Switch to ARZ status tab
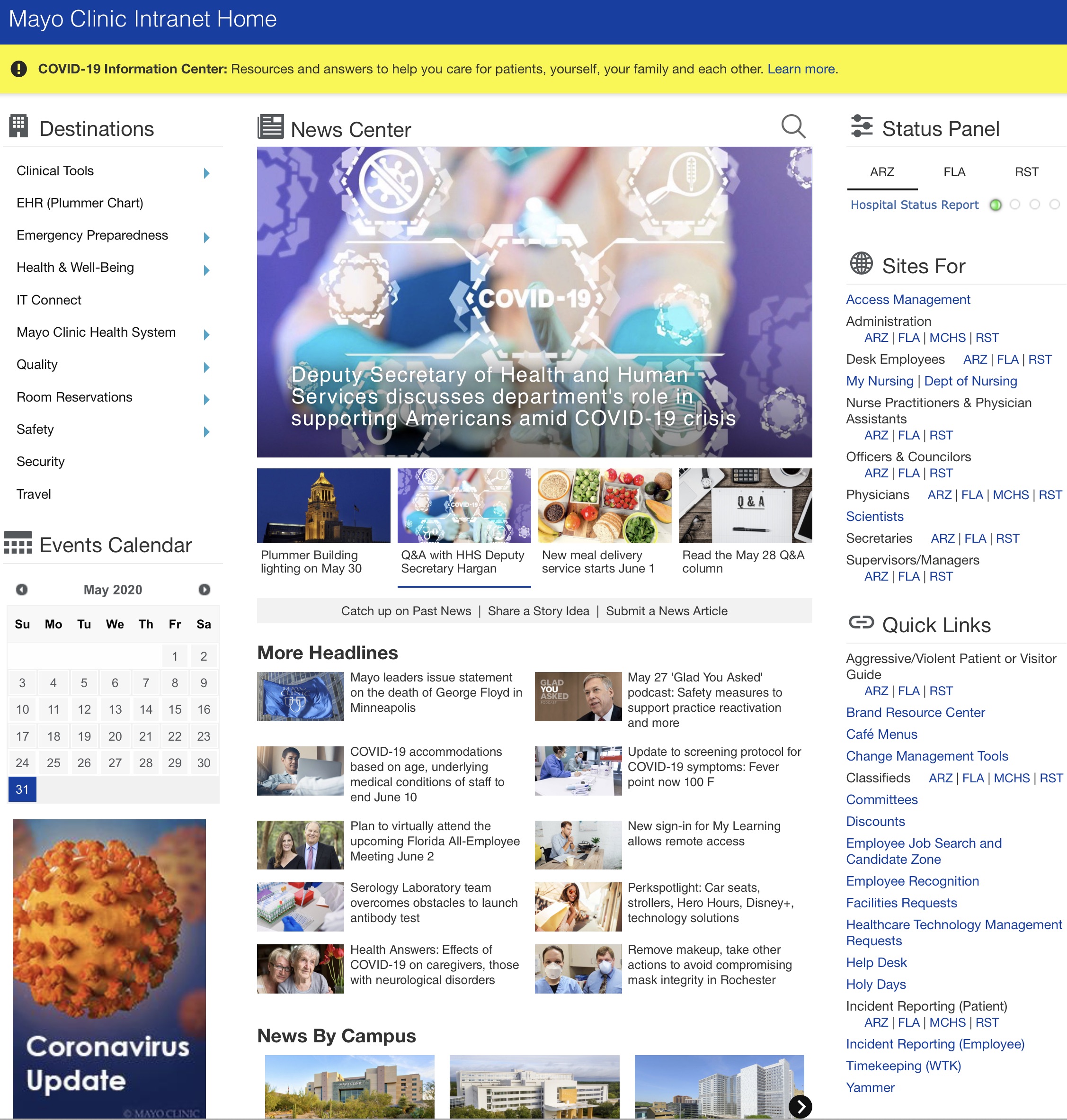 pos(882,172)
